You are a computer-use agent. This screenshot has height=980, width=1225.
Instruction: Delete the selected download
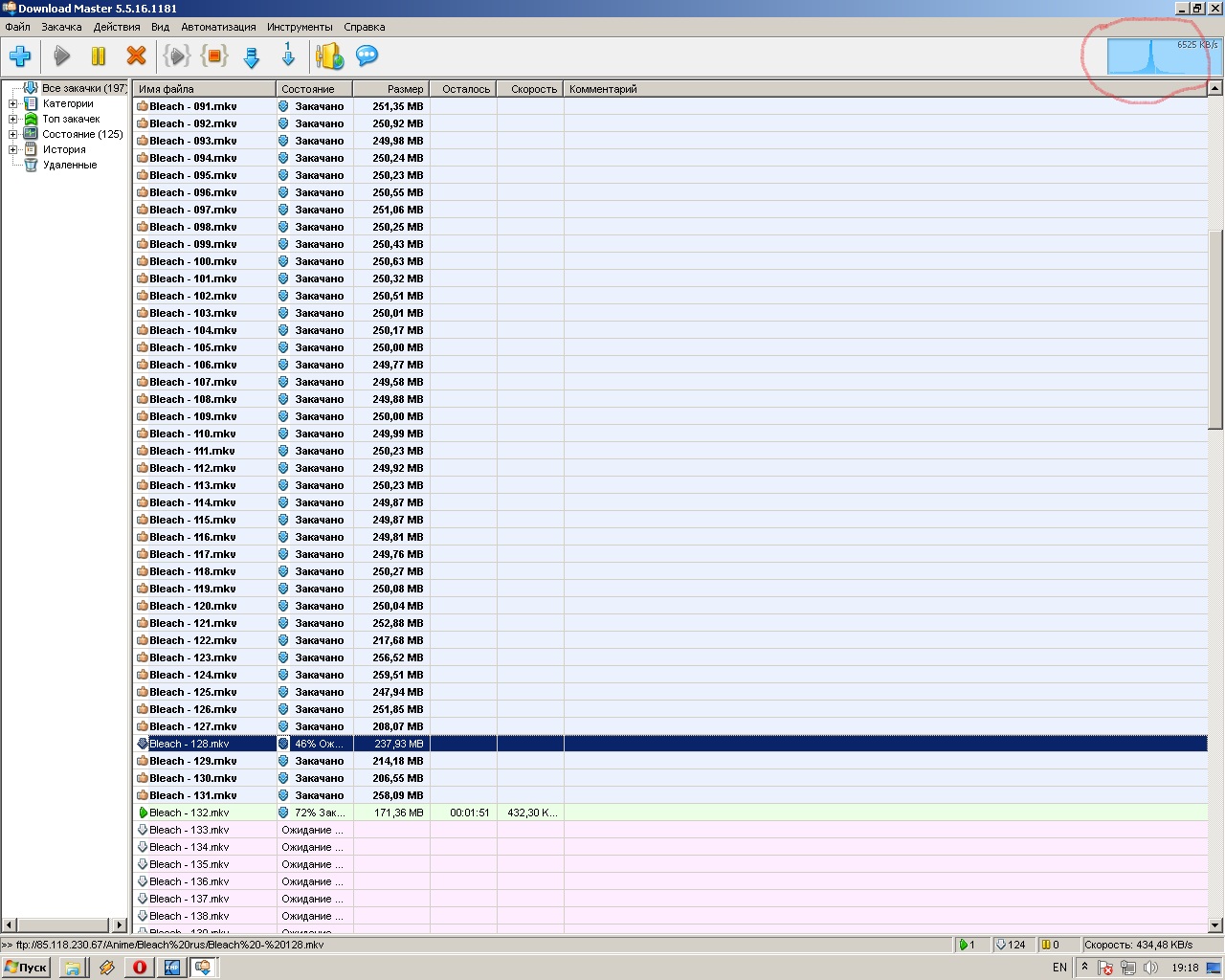pyautogui.click(x=136, y=56)
